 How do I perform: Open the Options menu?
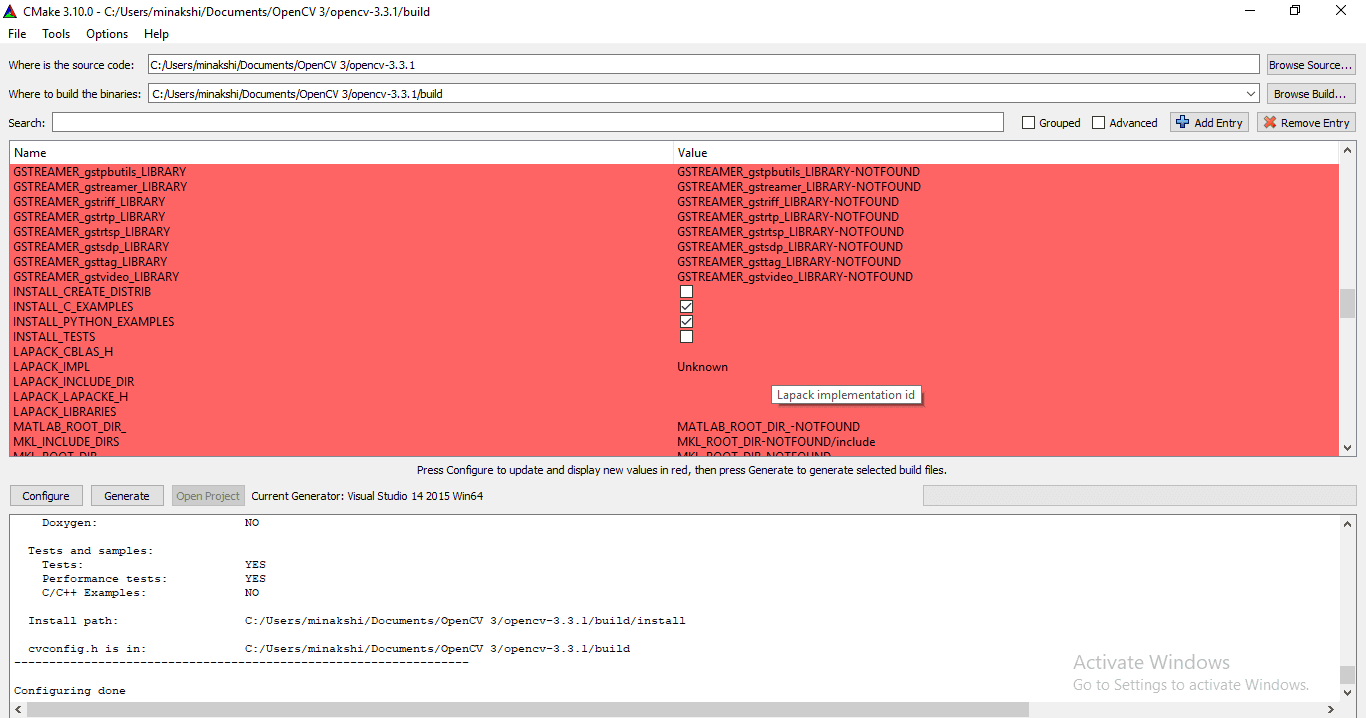(x=107, y=34)
